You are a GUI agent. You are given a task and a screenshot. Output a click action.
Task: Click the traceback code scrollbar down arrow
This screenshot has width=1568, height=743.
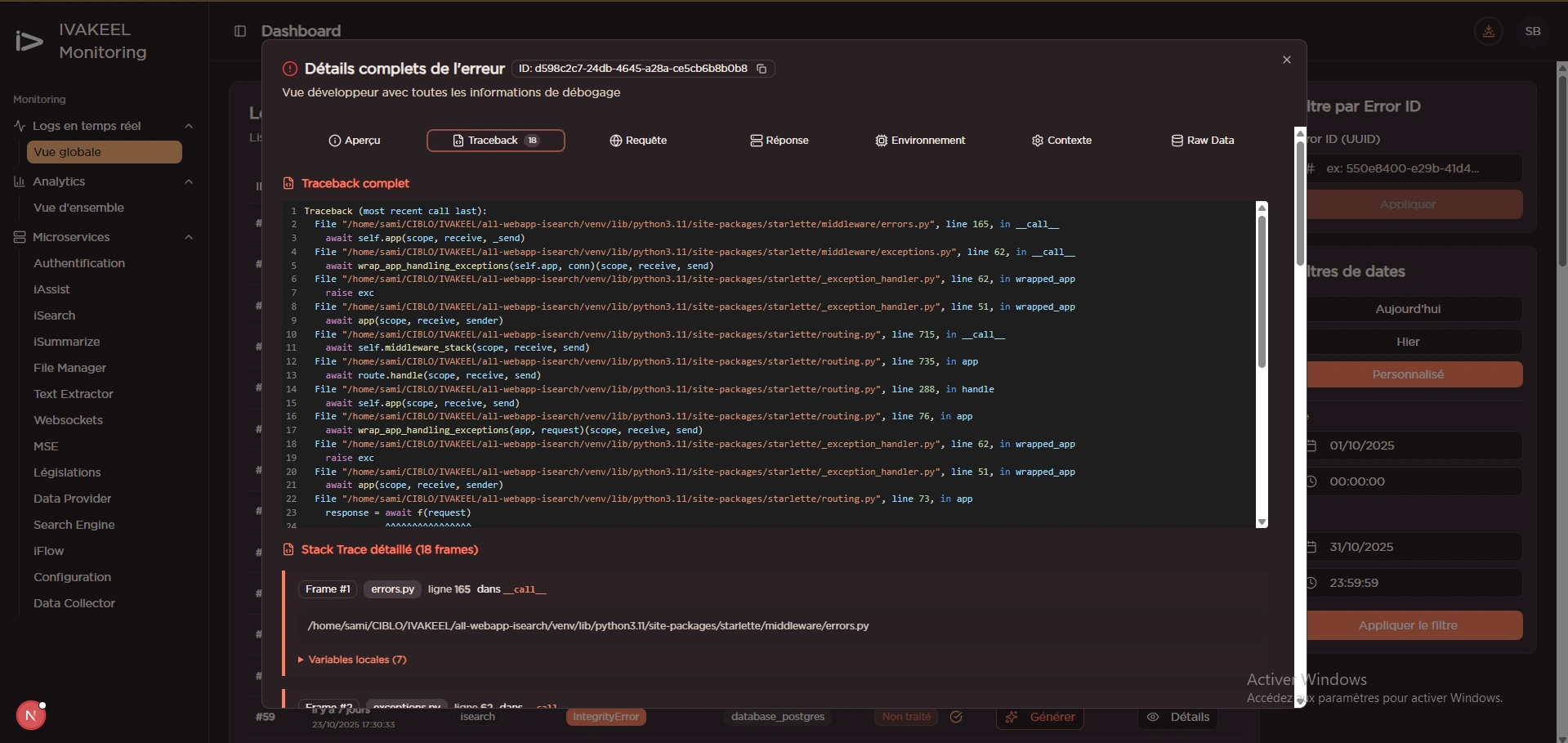pos(1262,522)
